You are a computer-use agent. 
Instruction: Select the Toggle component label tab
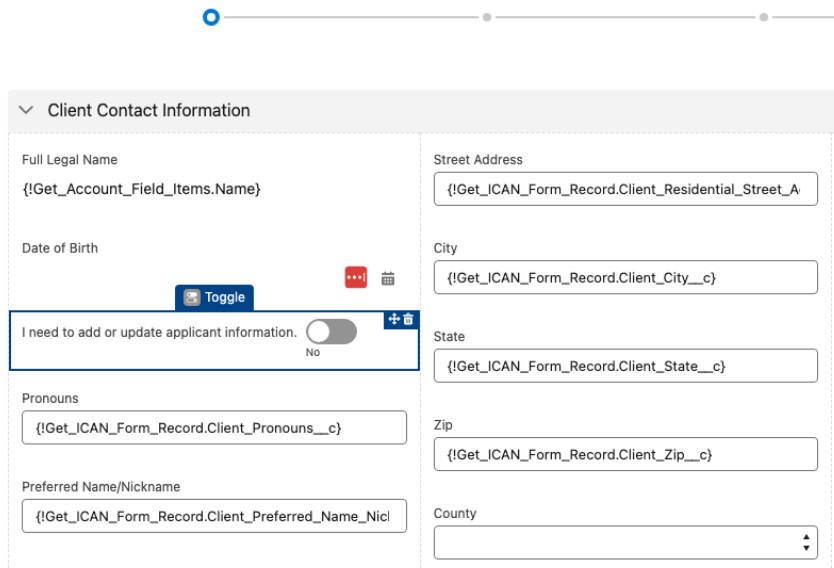coord(214,297)
